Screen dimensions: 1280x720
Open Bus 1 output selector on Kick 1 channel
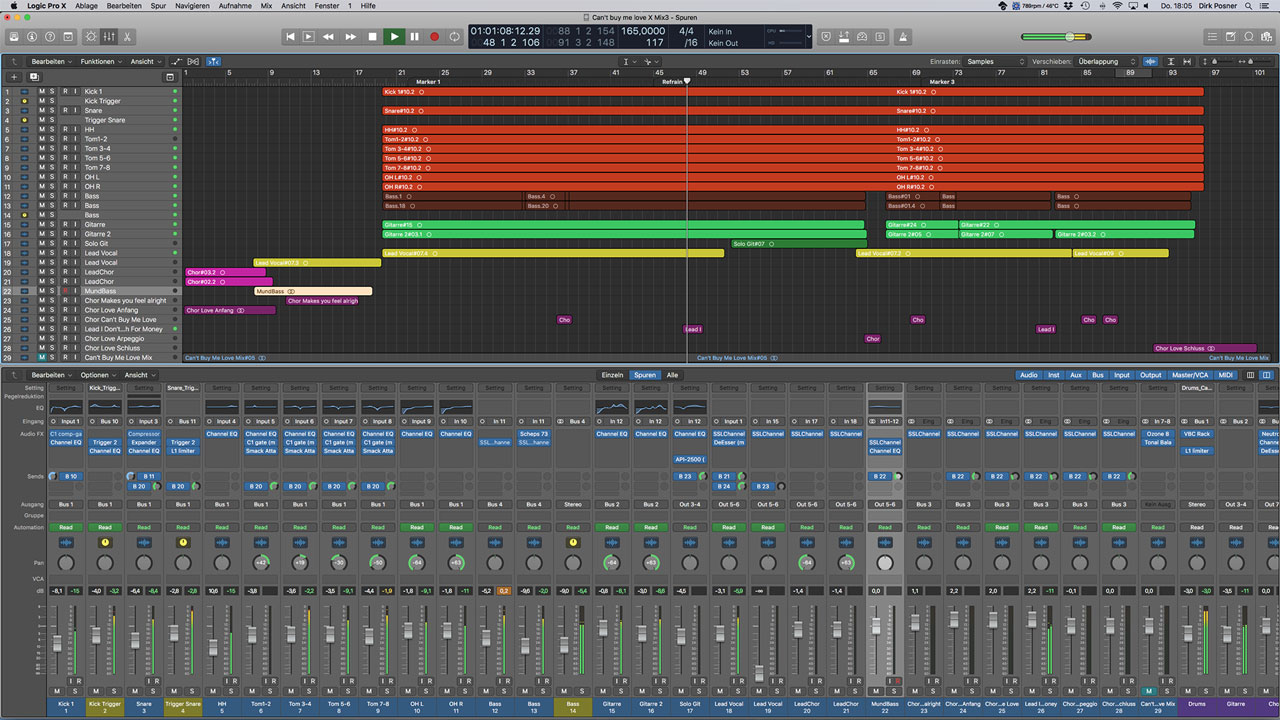(x=65, y=504)
